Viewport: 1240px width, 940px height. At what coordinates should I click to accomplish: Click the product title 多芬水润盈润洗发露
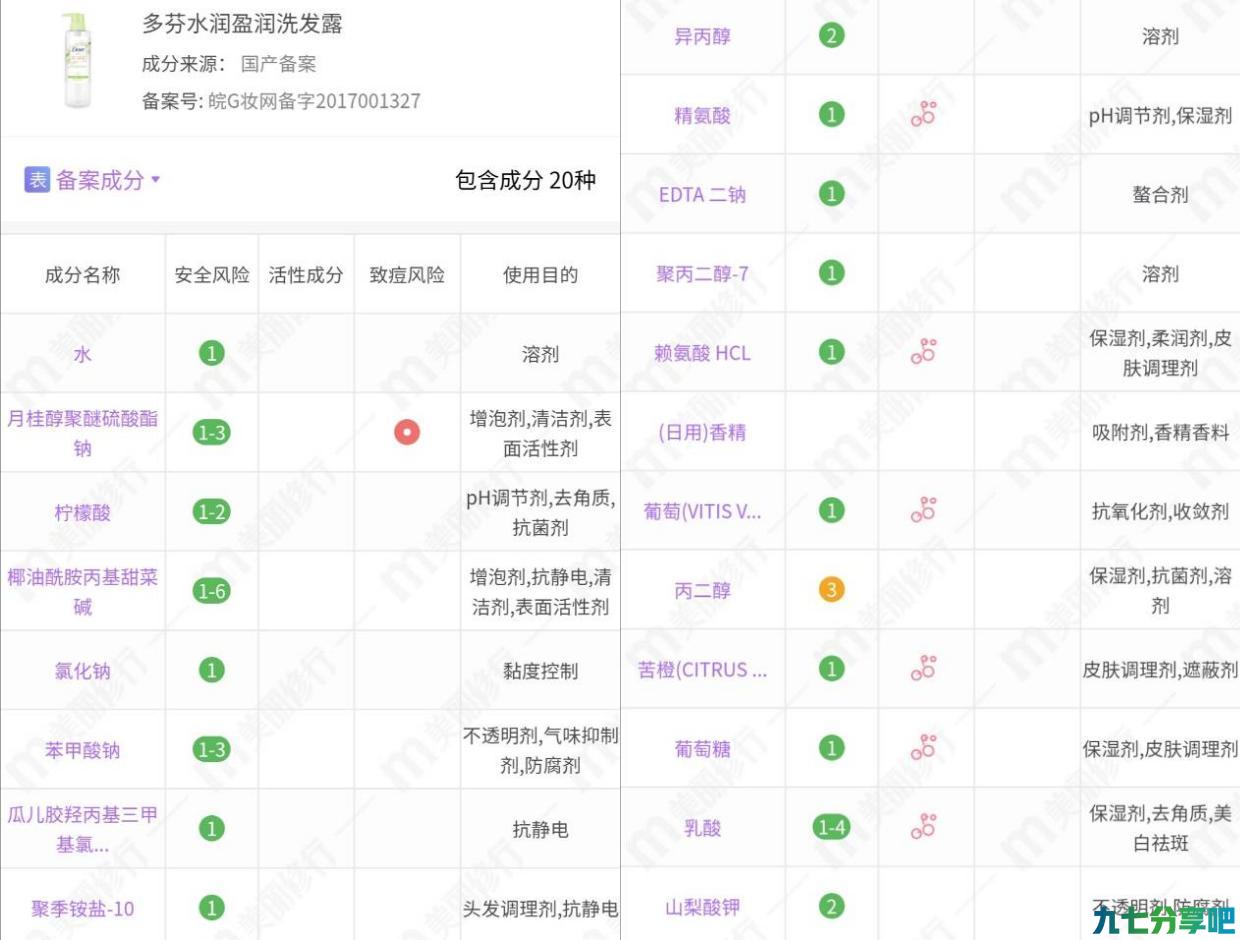[x=242, y=24]
